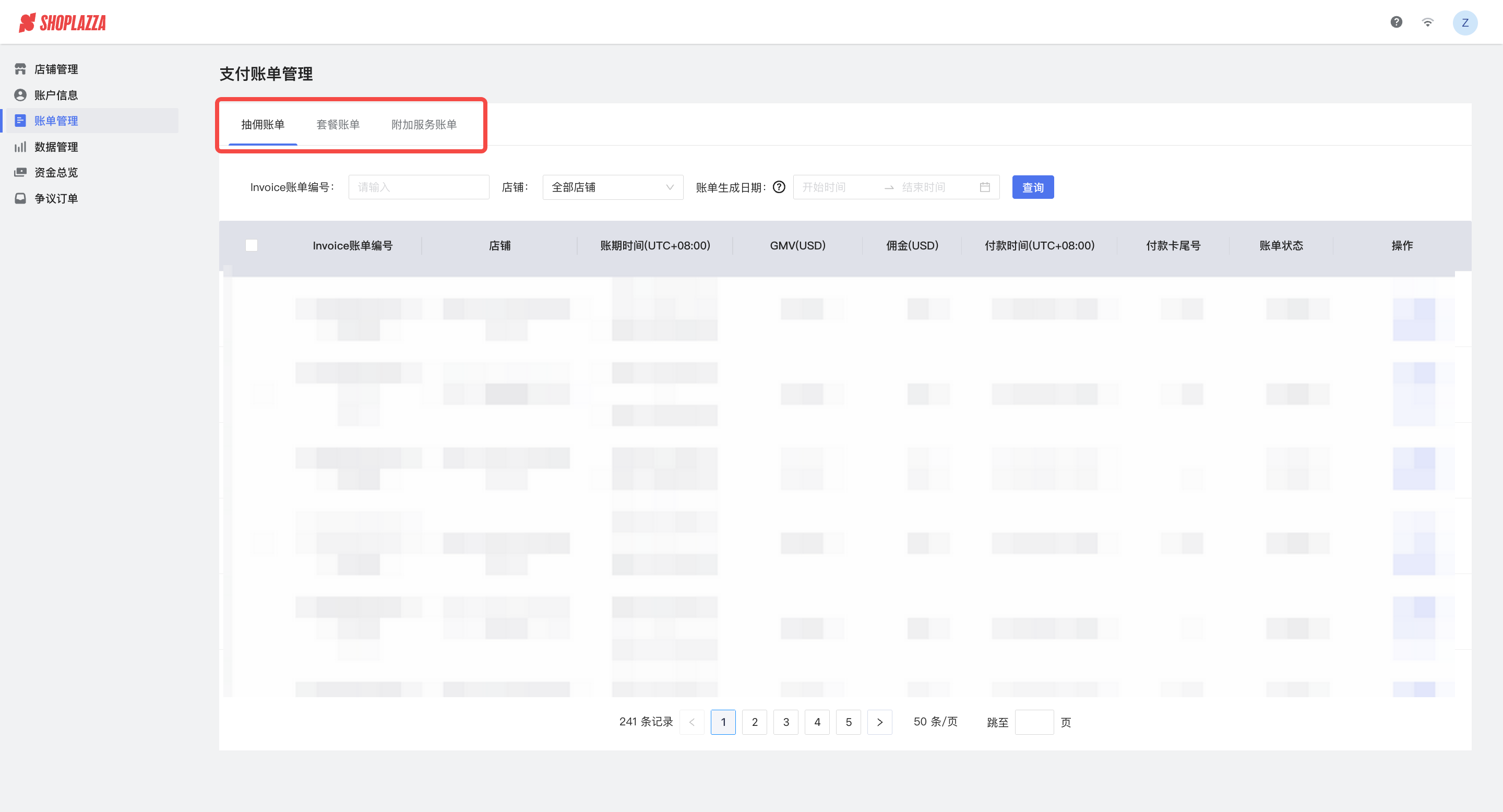Go to page 3 in pagination
Image resolution: width=1503 pixels, height=812 pixels.
[x=786, y=722]
